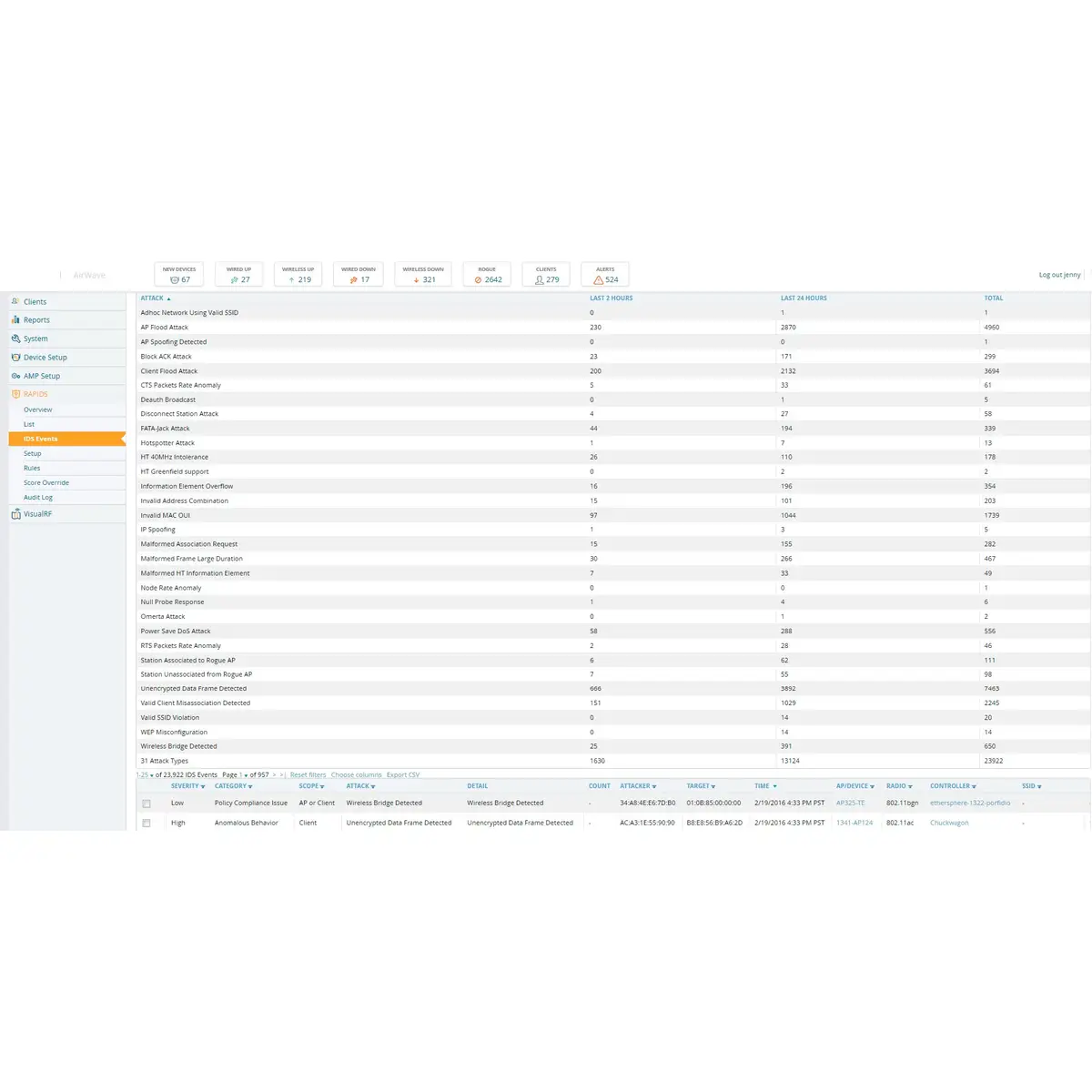The image size is (1092, 1092).
Task: Open the Radio column filter dropdown
Action: [913, 787]
